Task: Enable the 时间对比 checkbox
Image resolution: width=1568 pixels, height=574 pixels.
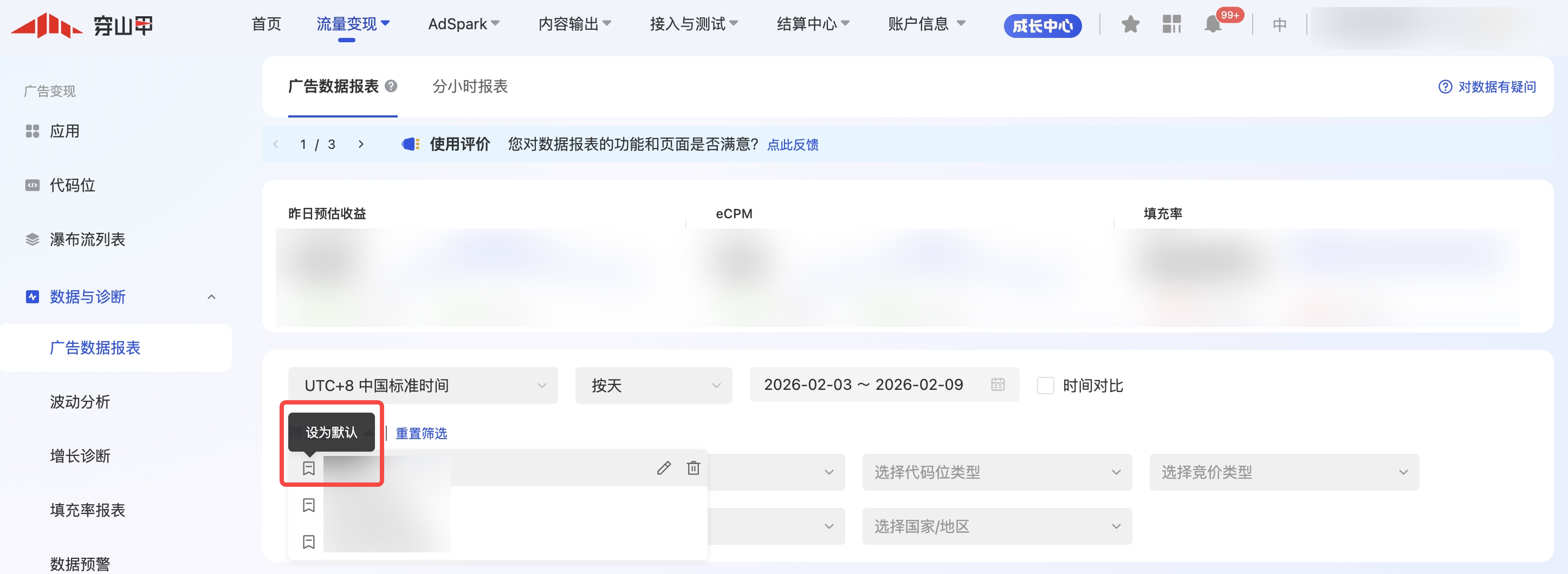Action: pyautogui.click(x=1045, y=386)
